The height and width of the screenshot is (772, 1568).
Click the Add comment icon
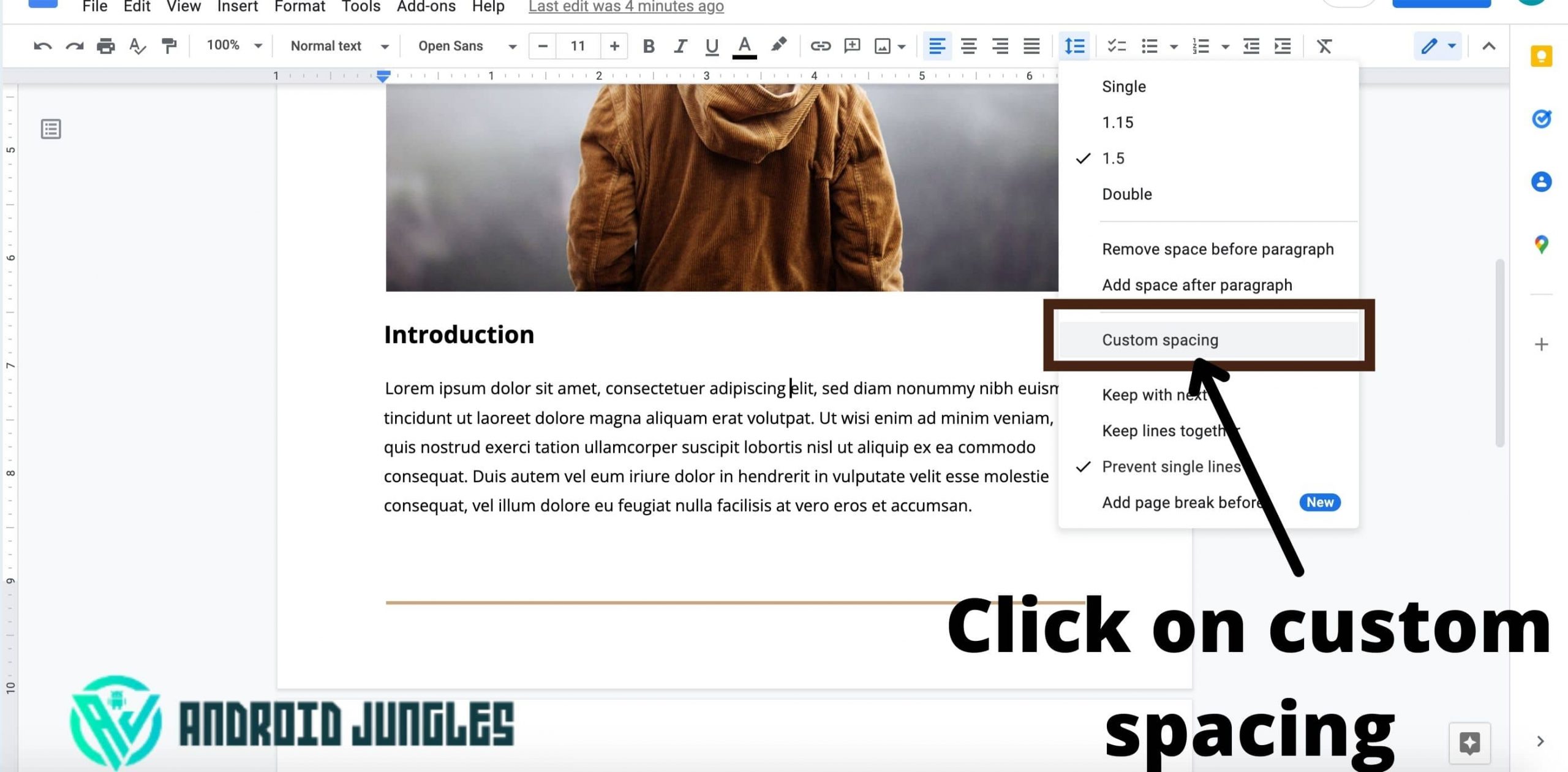point(852,46)
